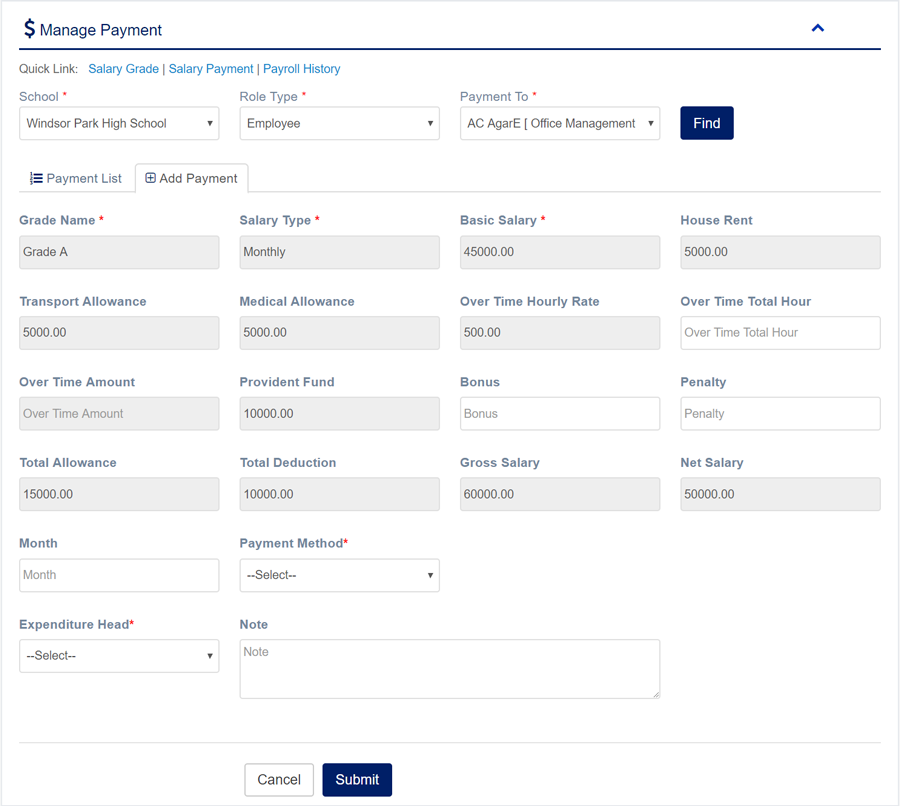Cancel the payment form

pos(279,780)
